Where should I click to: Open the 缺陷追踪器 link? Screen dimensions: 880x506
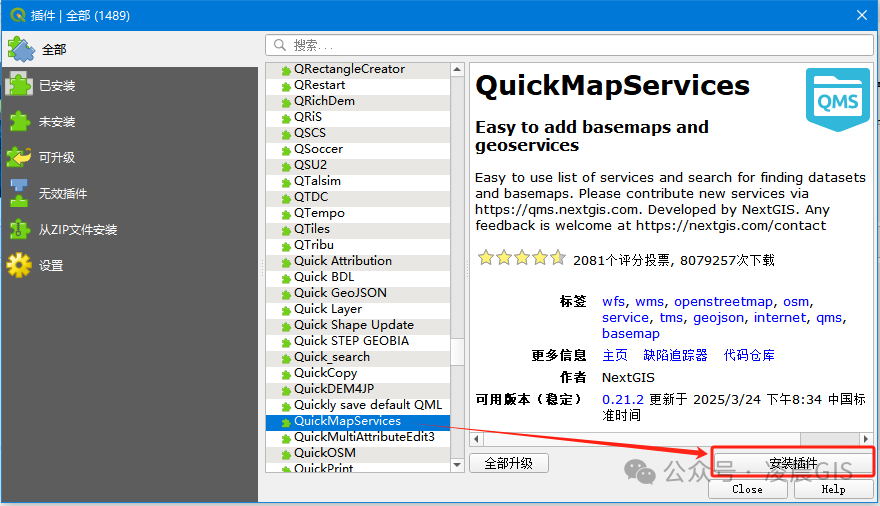tap(676, 355)
